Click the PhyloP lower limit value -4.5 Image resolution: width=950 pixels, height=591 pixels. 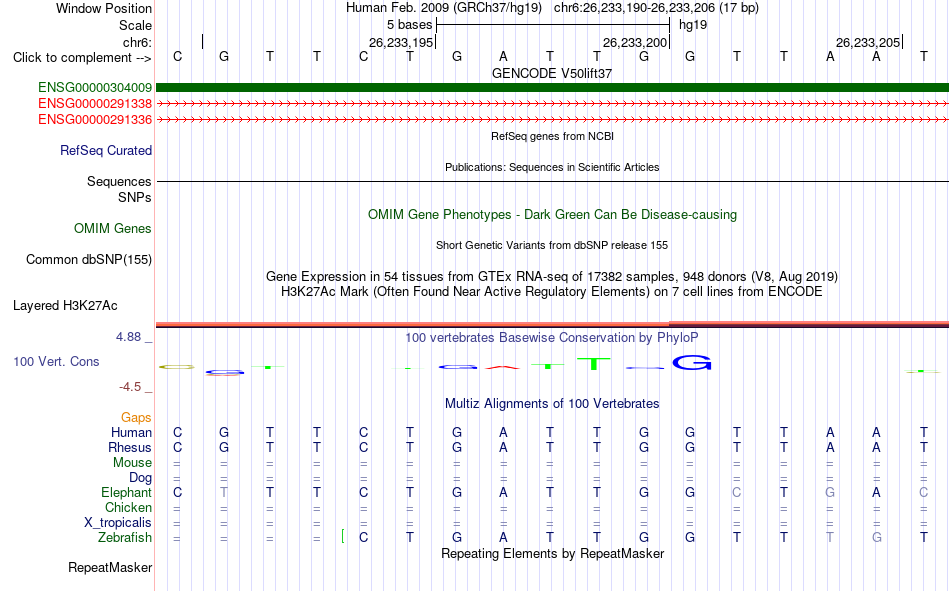[130, 387]
